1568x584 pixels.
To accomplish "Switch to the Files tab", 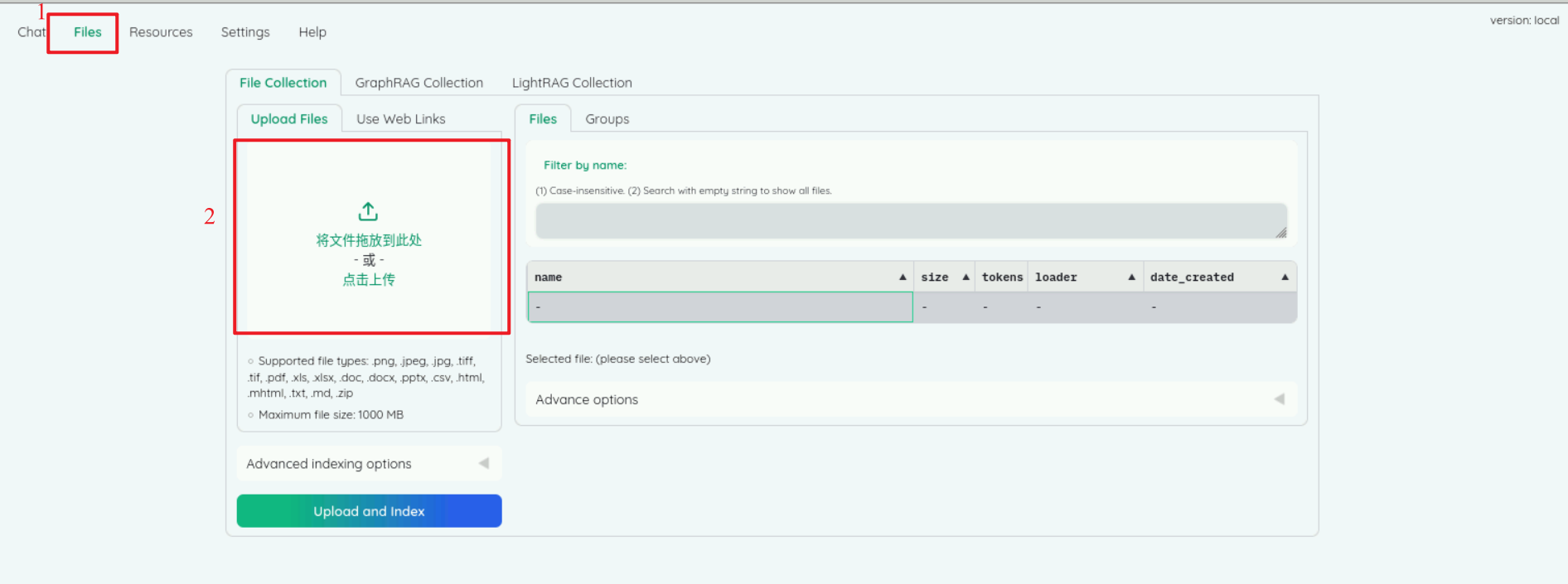I will point(87,32).
